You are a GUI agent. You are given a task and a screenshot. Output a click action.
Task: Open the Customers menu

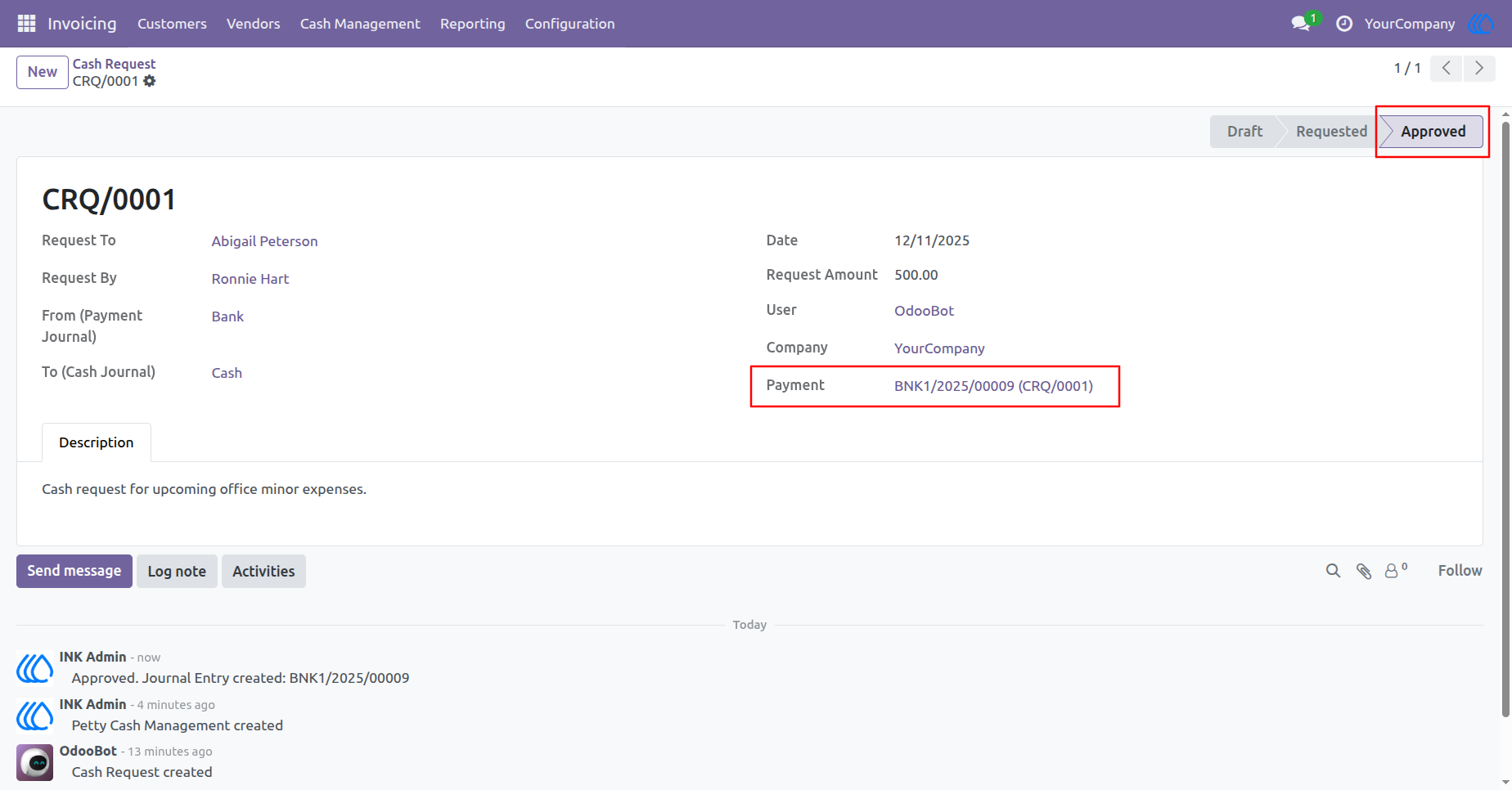click(172, 24)
